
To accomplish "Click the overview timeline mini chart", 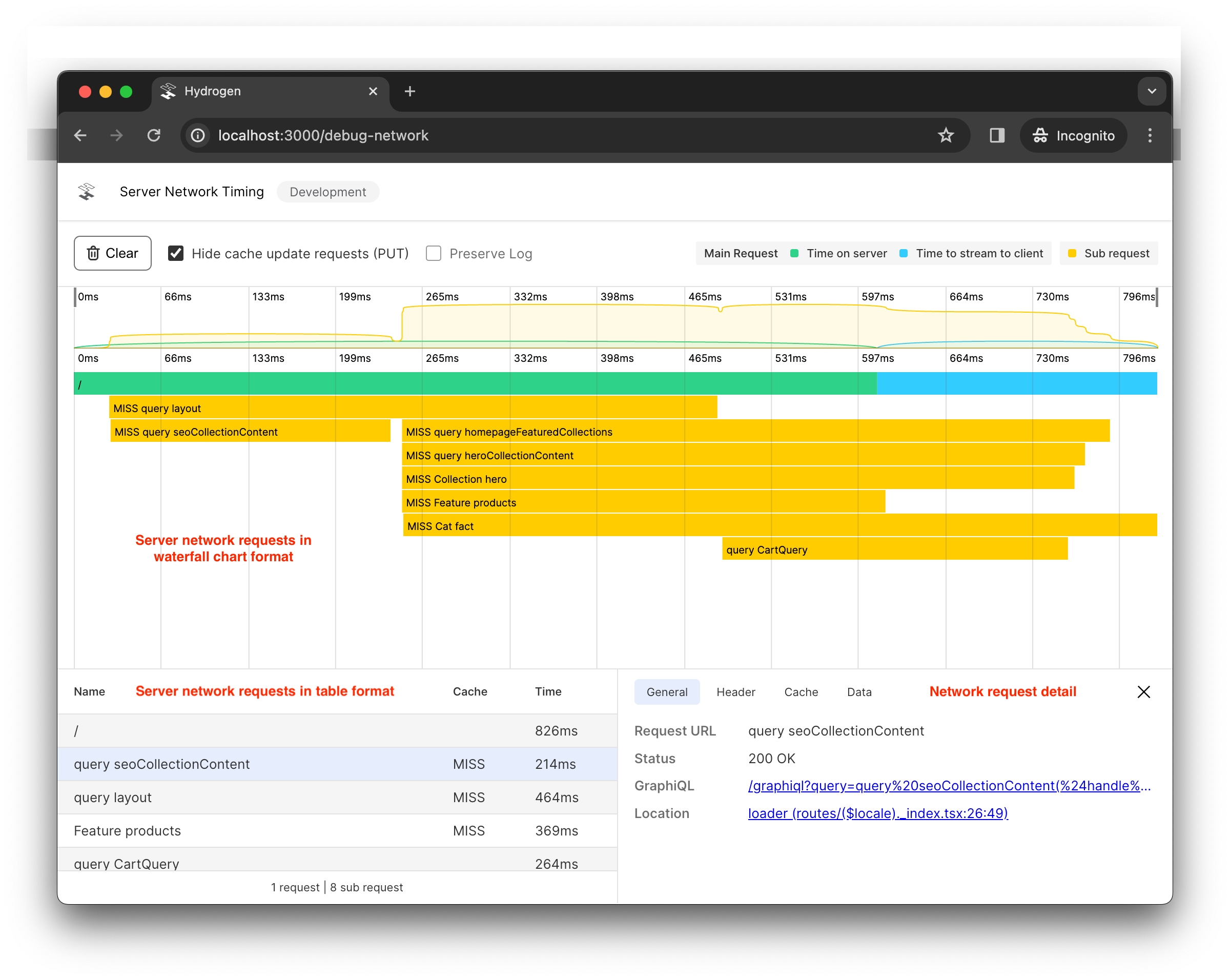I will tap(616, 318).
